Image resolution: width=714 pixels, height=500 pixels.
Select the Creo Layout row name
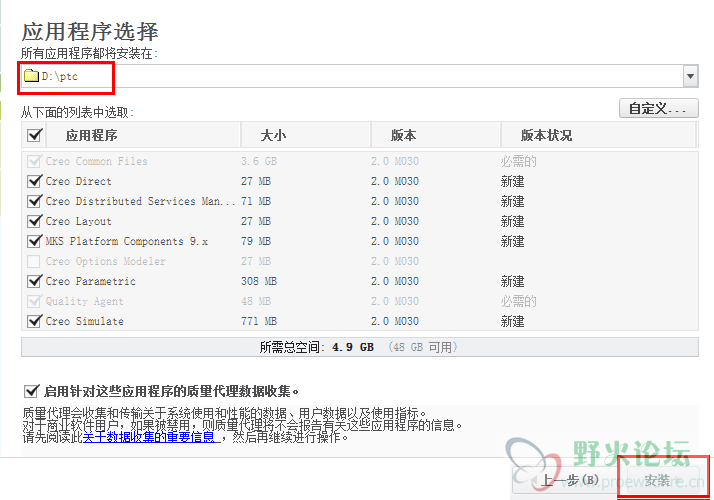78,221
